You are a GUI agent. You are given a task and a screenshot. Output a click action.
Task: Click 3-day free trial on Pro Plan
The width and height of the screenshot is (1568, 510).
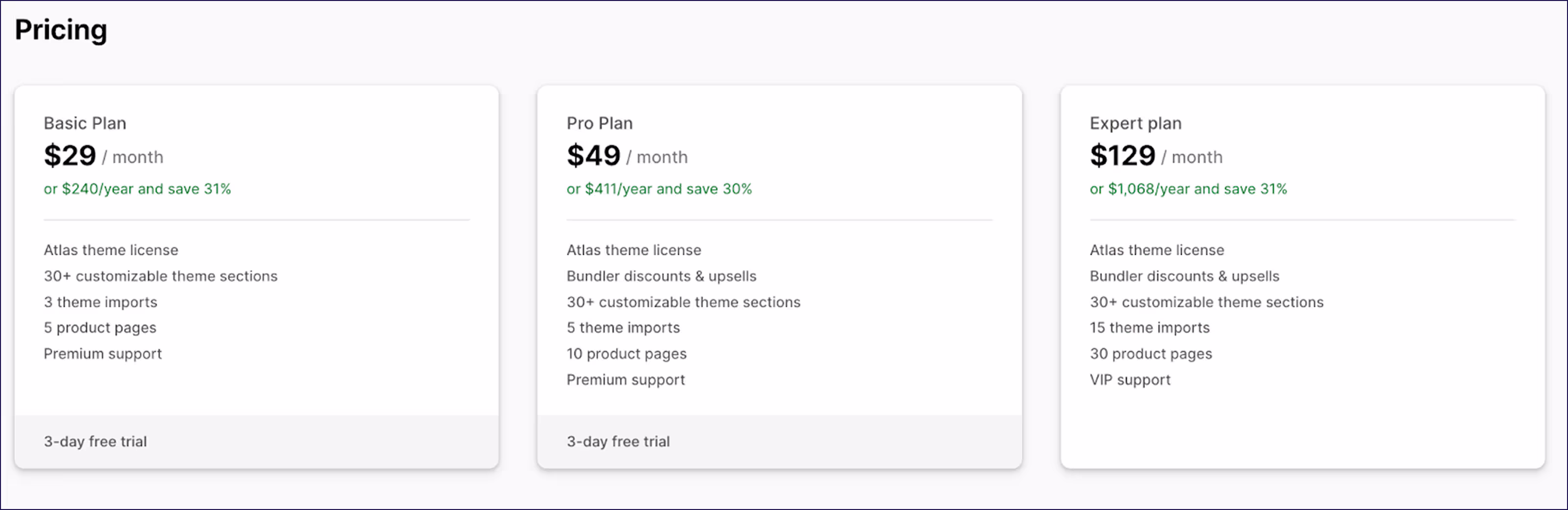pos(618,441)
